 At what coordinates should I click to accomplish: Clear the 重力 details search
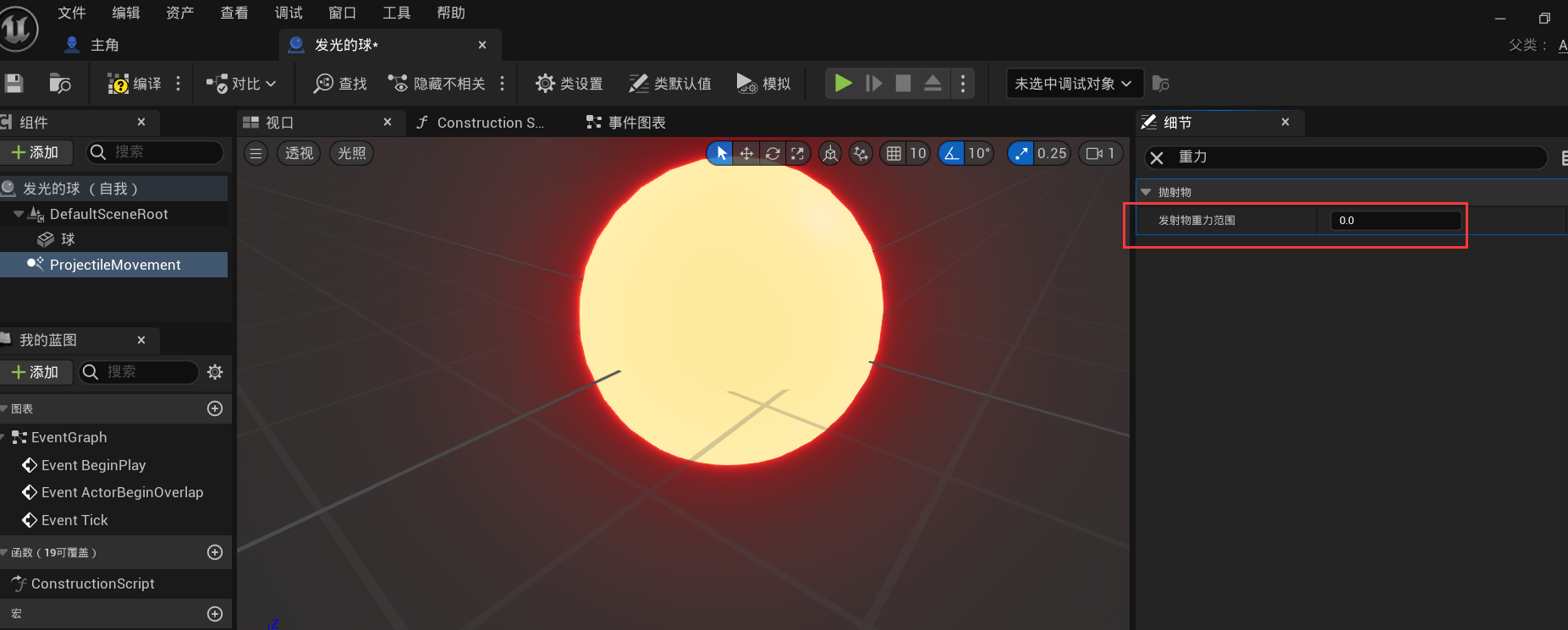click(x=1157, y=157)
